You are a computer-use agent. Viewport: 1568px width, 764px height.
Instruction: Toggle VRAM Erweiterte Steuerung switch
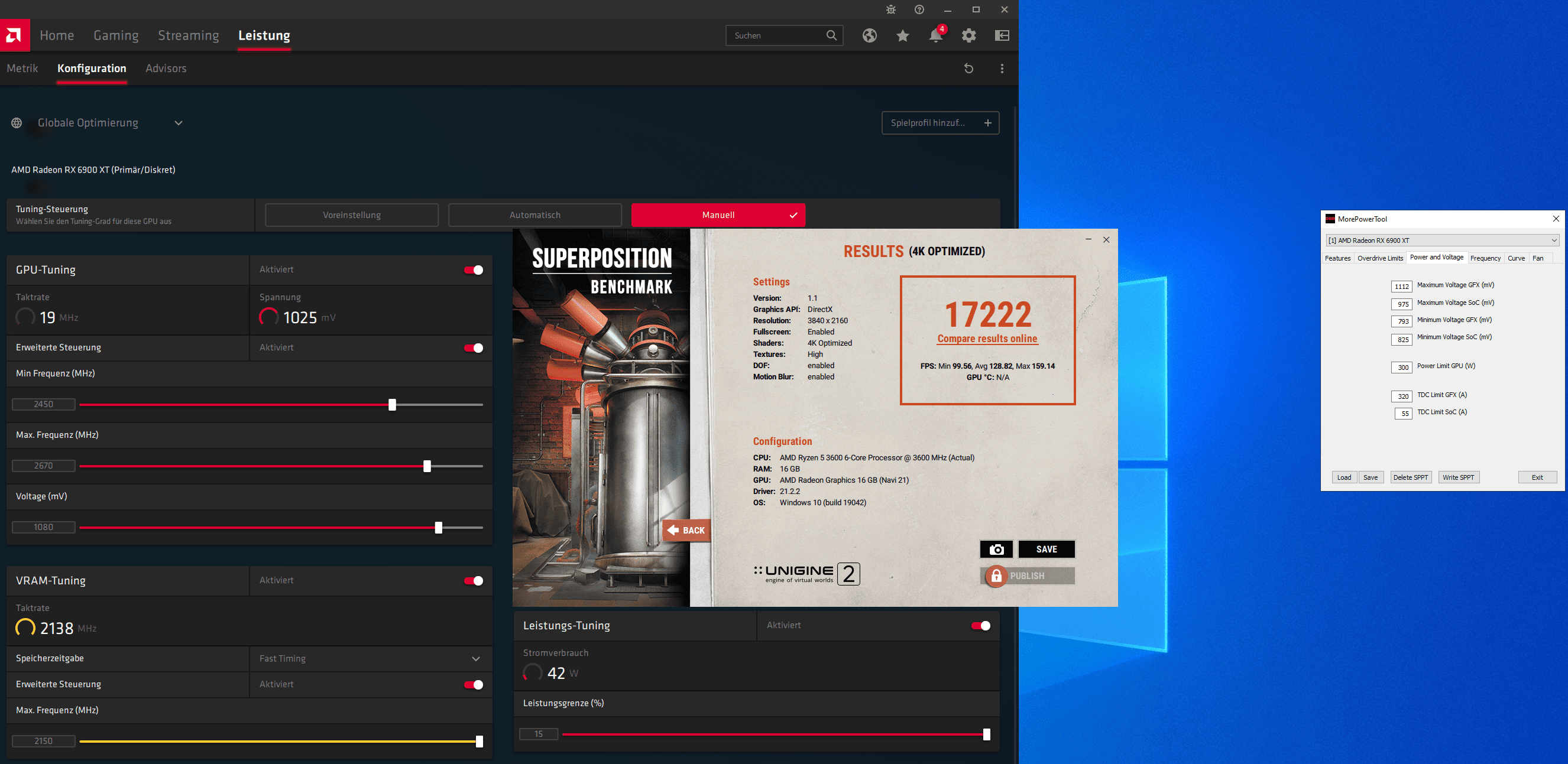tap(474, 685)
